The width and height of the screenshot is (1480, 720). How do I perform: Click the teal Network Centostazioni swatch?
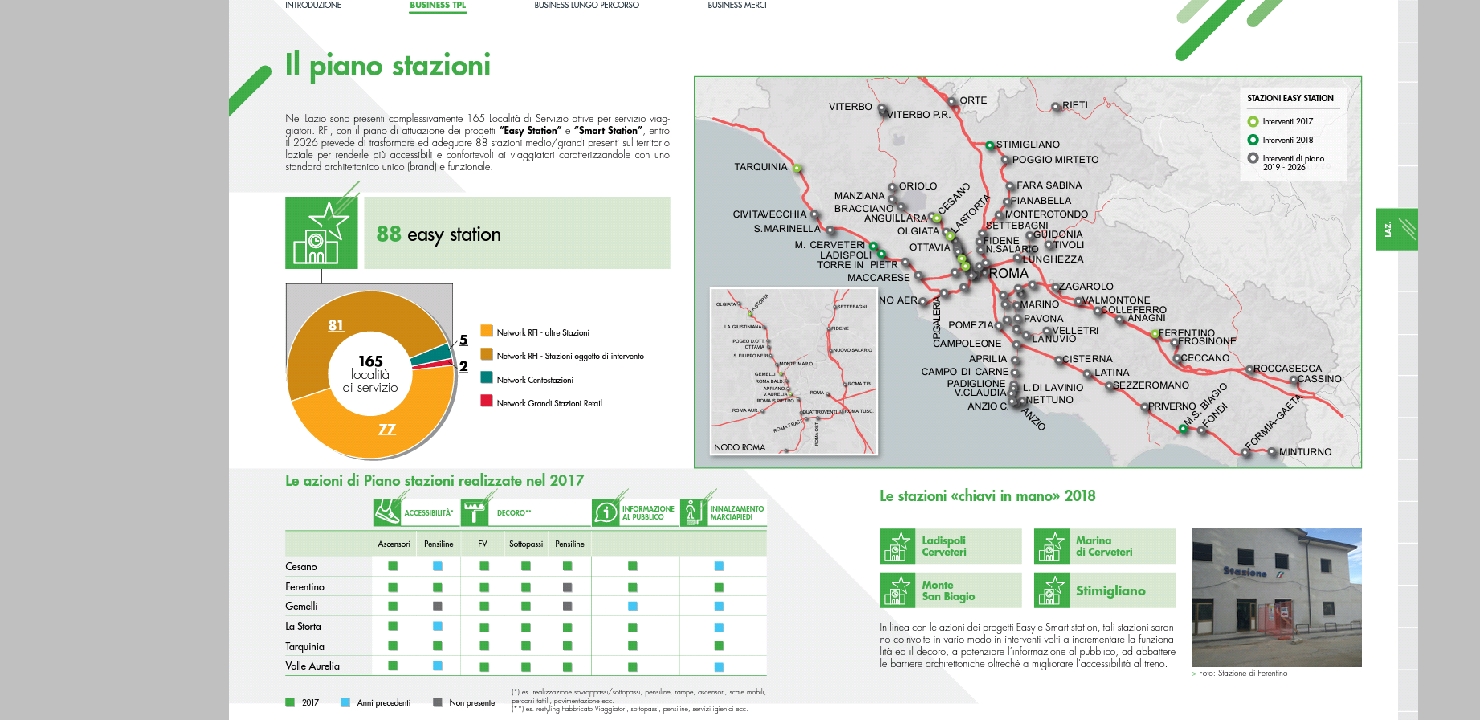(x=486, y=379)
